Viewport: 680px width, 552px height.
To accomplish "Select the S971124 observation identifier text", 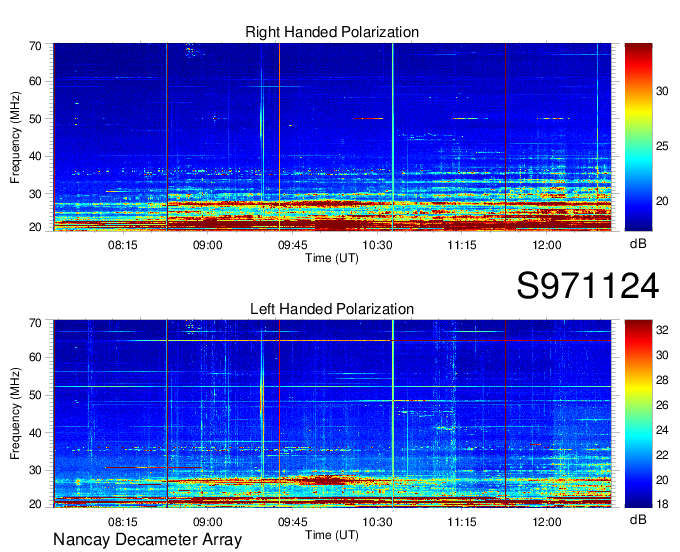I will point(588,286).
